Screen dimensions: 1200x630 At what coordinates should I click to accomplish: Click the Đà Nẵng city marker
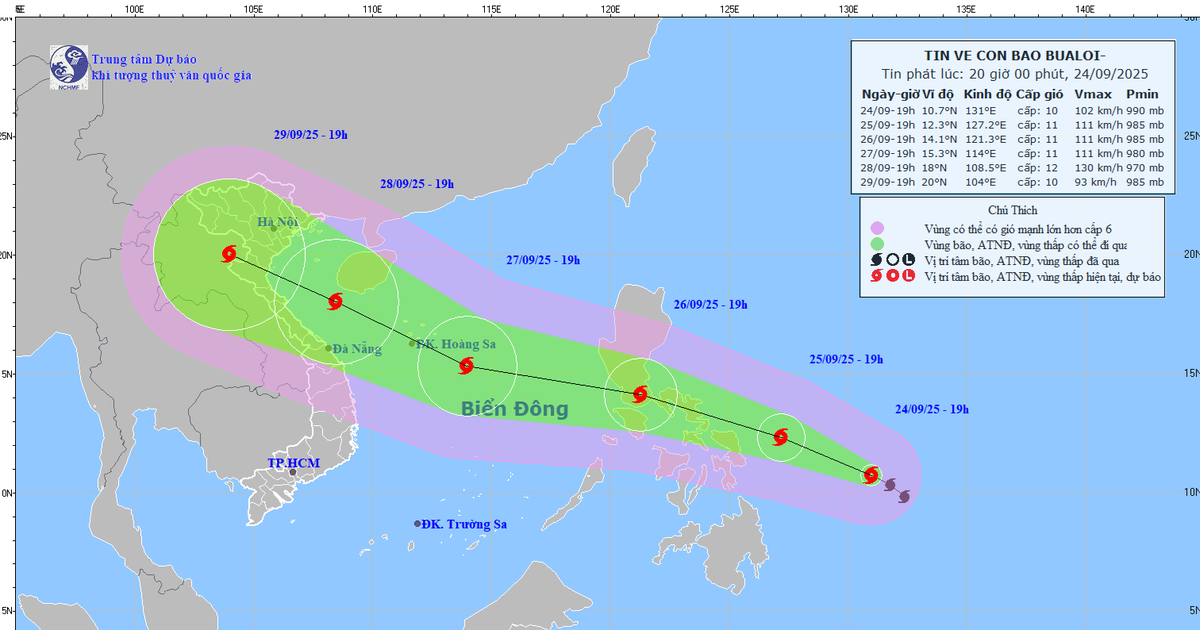click(x=329, y=348)
